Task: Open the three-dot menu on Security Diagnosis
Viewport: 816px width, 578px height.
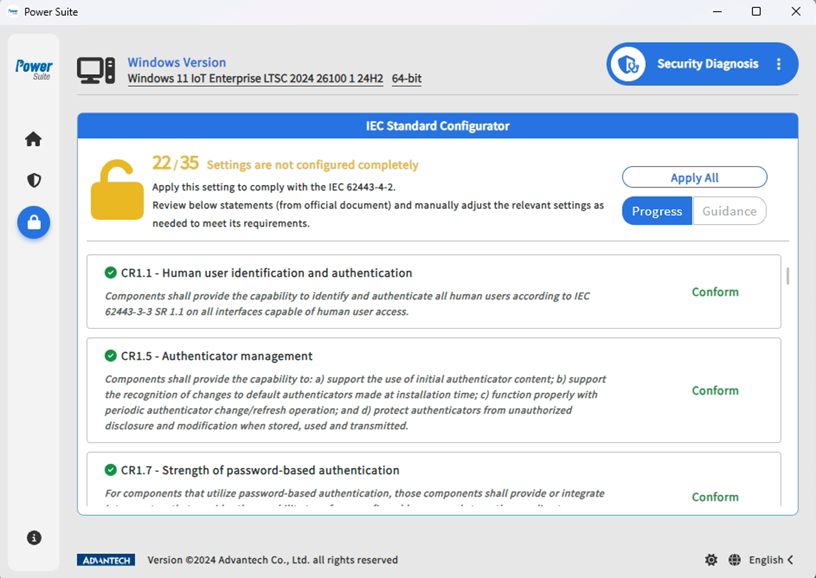Action: tap(779, 64)
